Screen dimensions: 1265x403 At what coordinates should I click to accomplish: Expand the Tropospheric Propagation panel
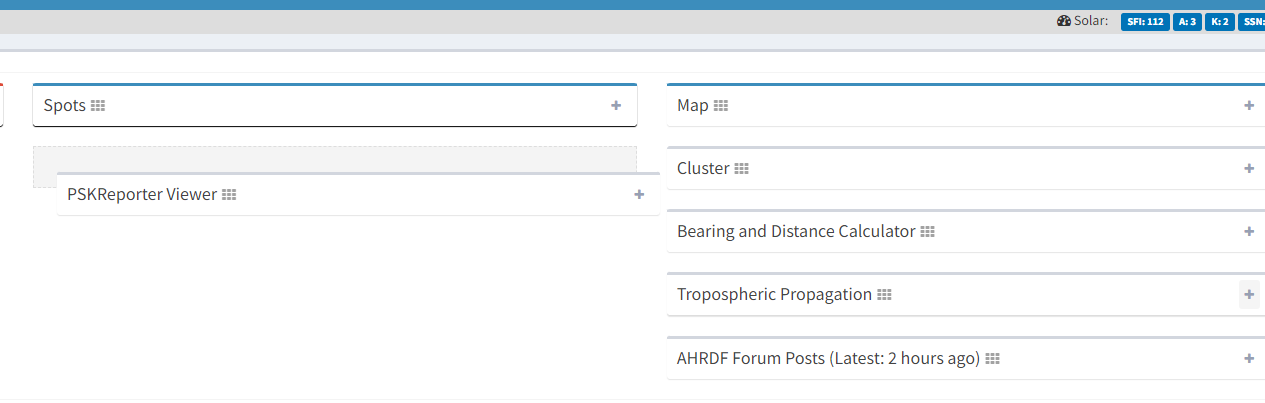click(1249, 294)
